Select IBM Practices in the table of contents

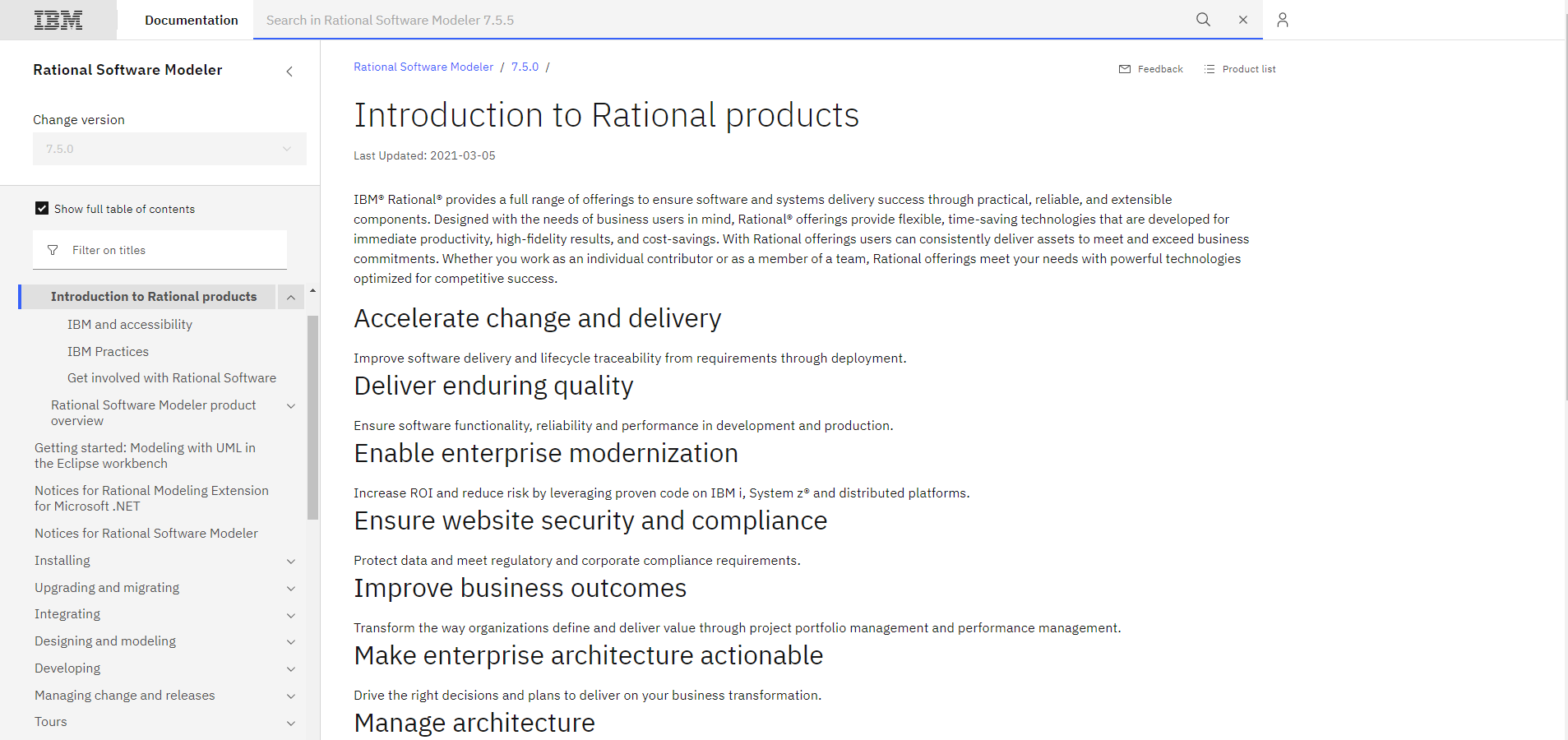pyautogui.click(x=108, y=351)
